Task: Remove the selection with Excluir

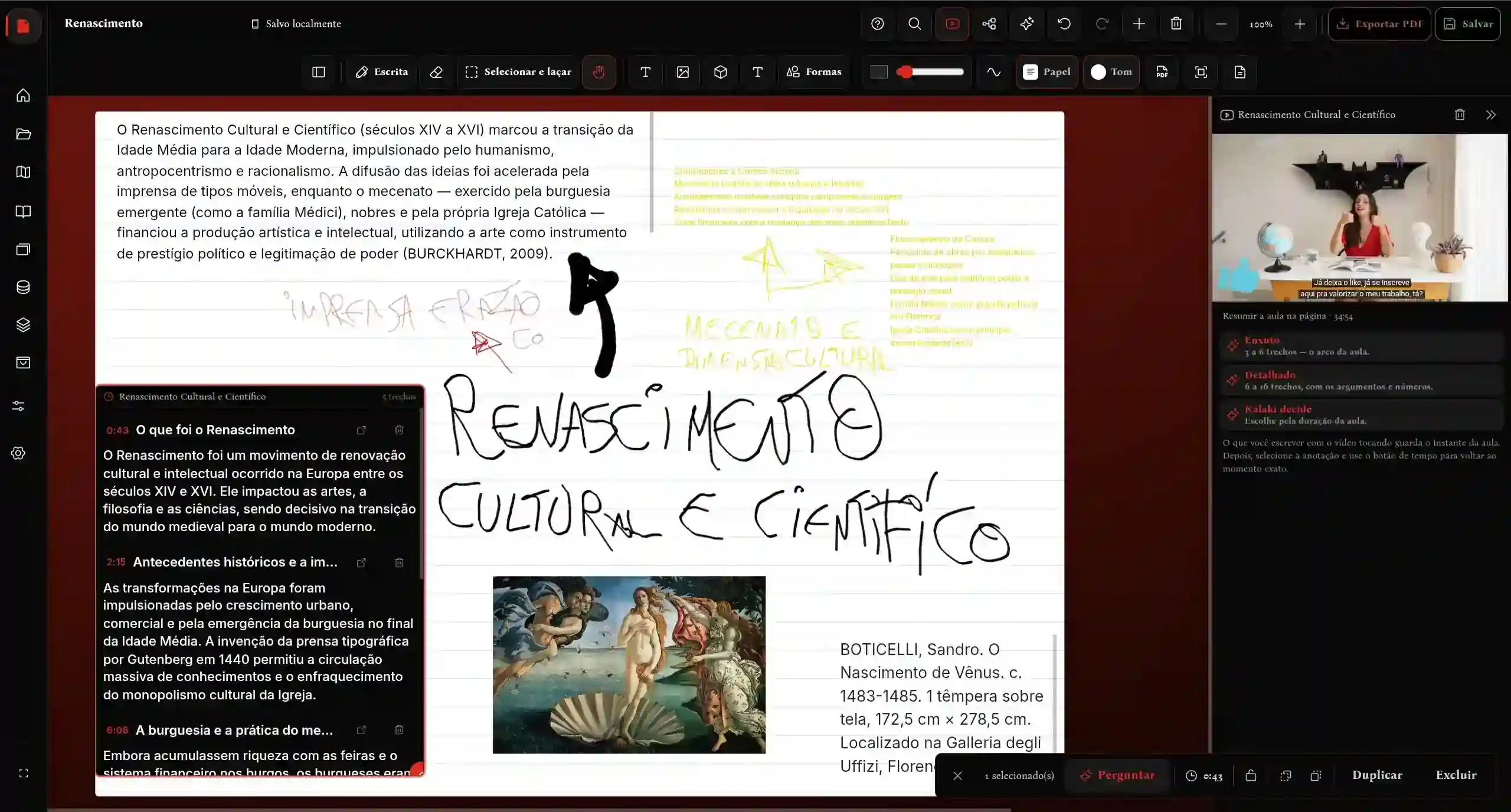Action: pos(1456,775)
